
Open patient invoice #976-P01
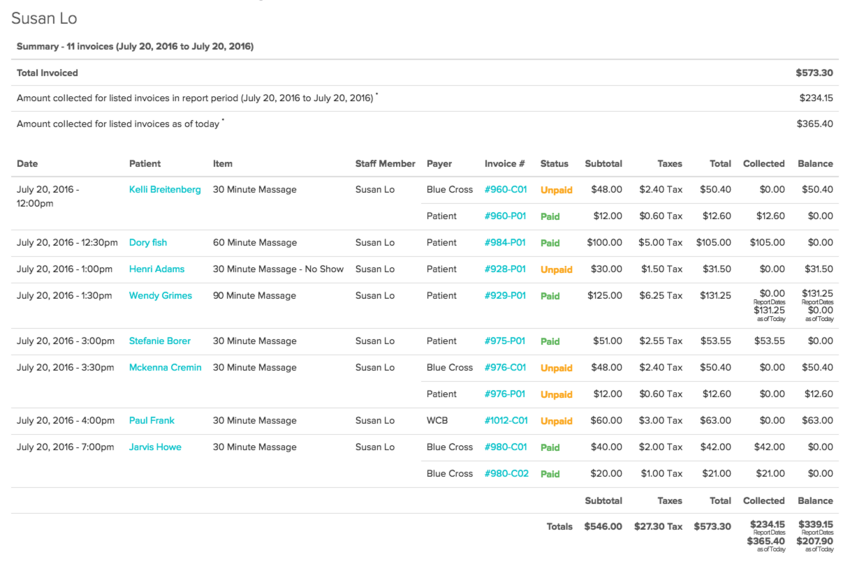tap(505, 394)
